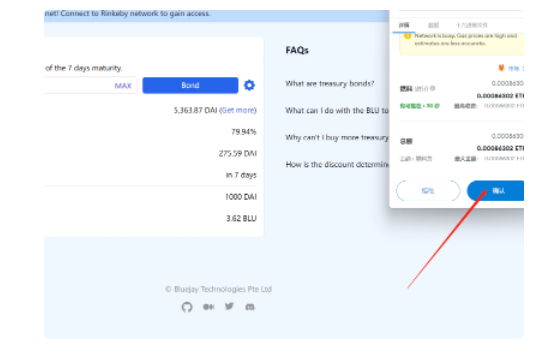Click the blue Bond button
This screenshot has width=546, height=363.
click(x=190, y=85)
